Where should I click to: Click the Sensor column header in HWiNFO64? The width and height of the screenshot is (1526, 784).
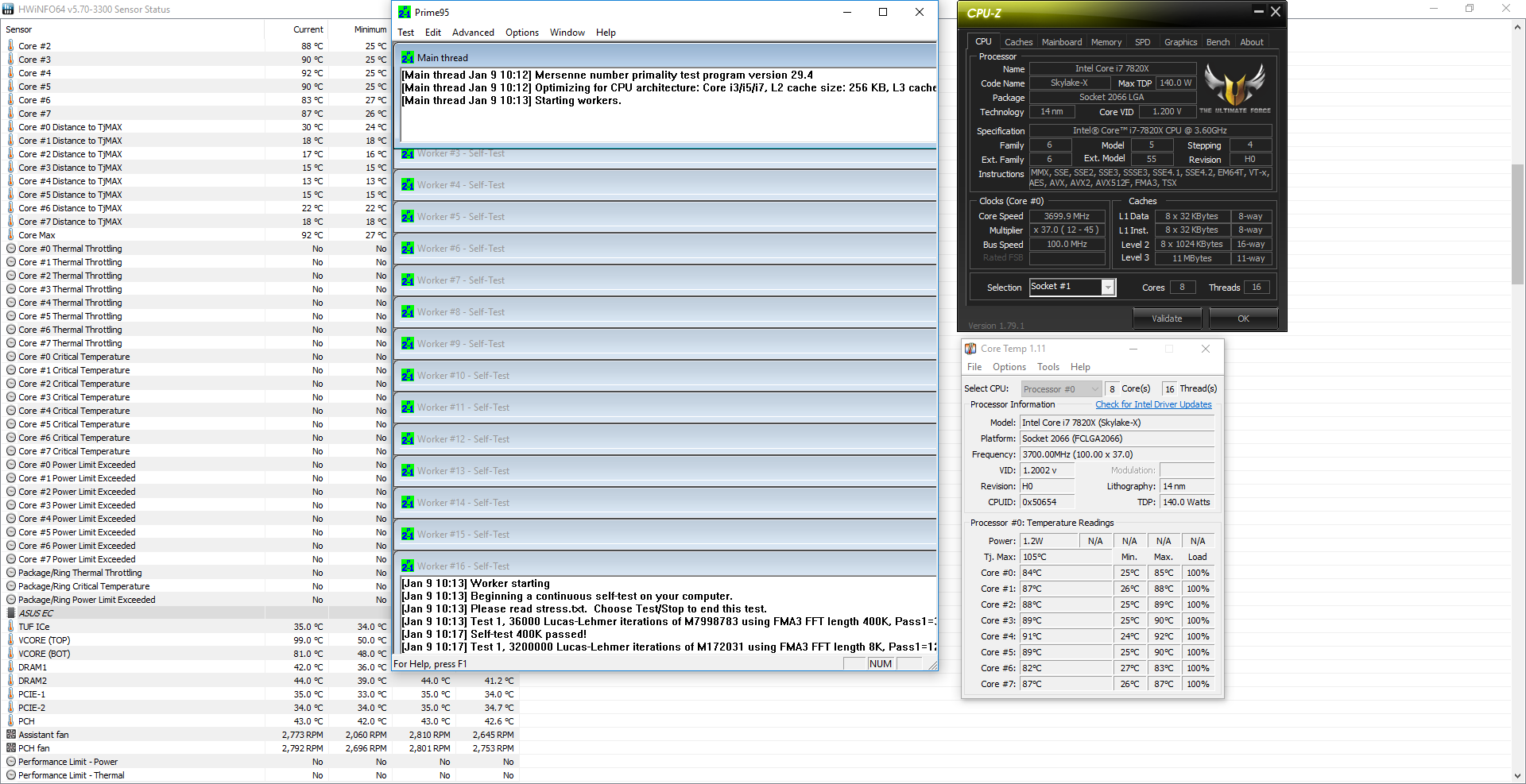pos(134,29)
